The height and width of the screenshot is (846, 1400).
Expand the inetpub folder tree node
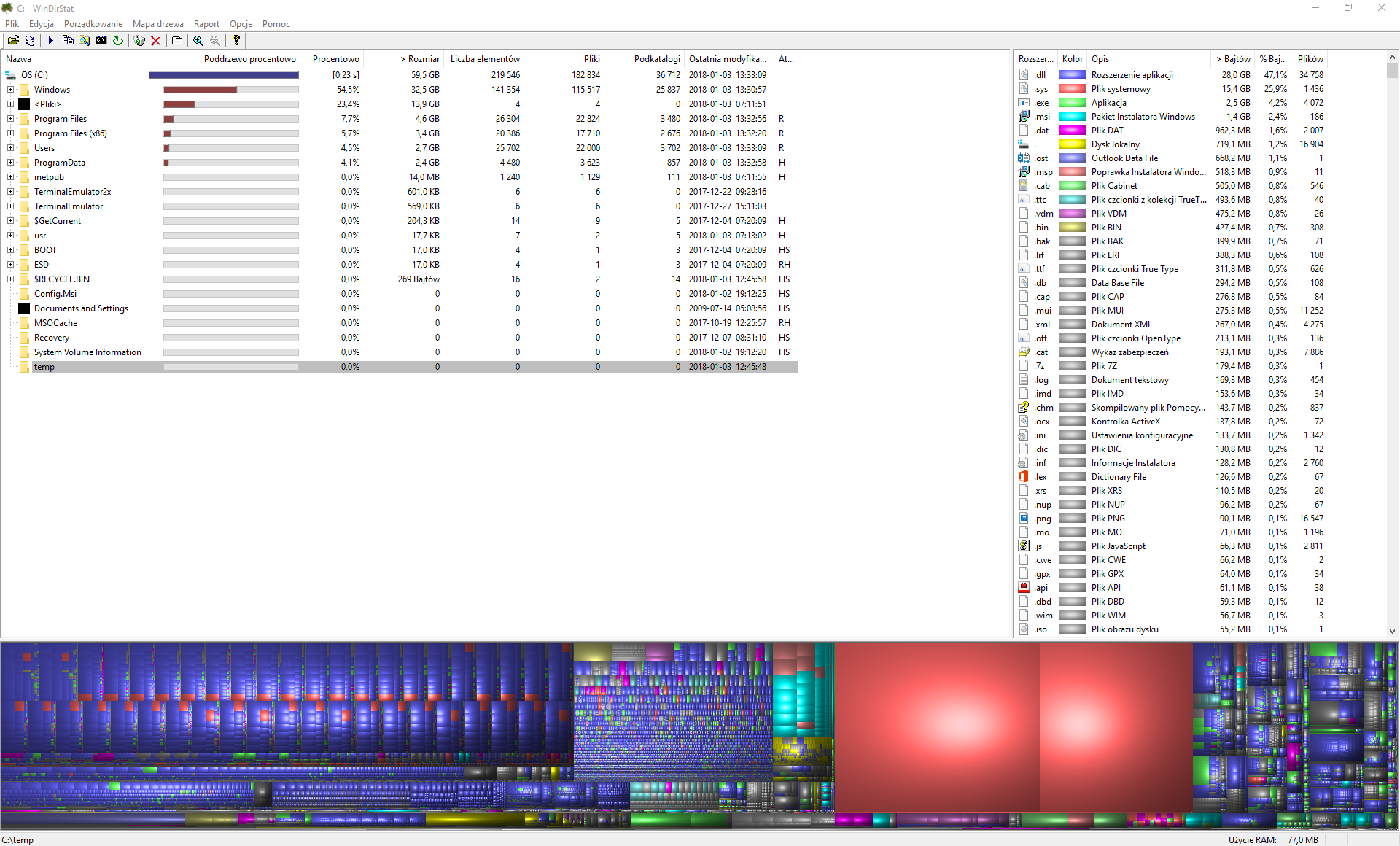(10, 177)
